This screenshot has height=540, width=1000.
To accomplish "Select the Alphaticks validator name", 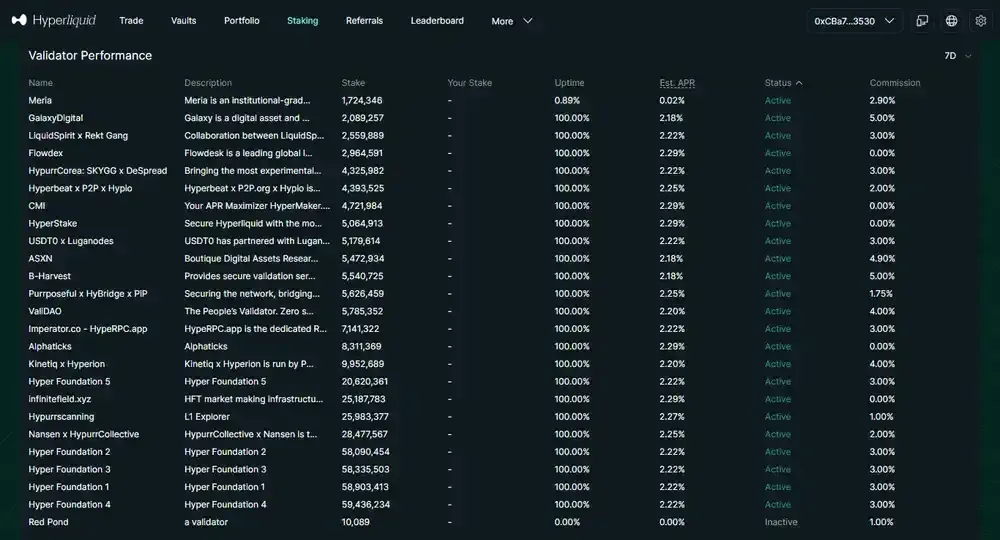I will (x=50, y=346).
